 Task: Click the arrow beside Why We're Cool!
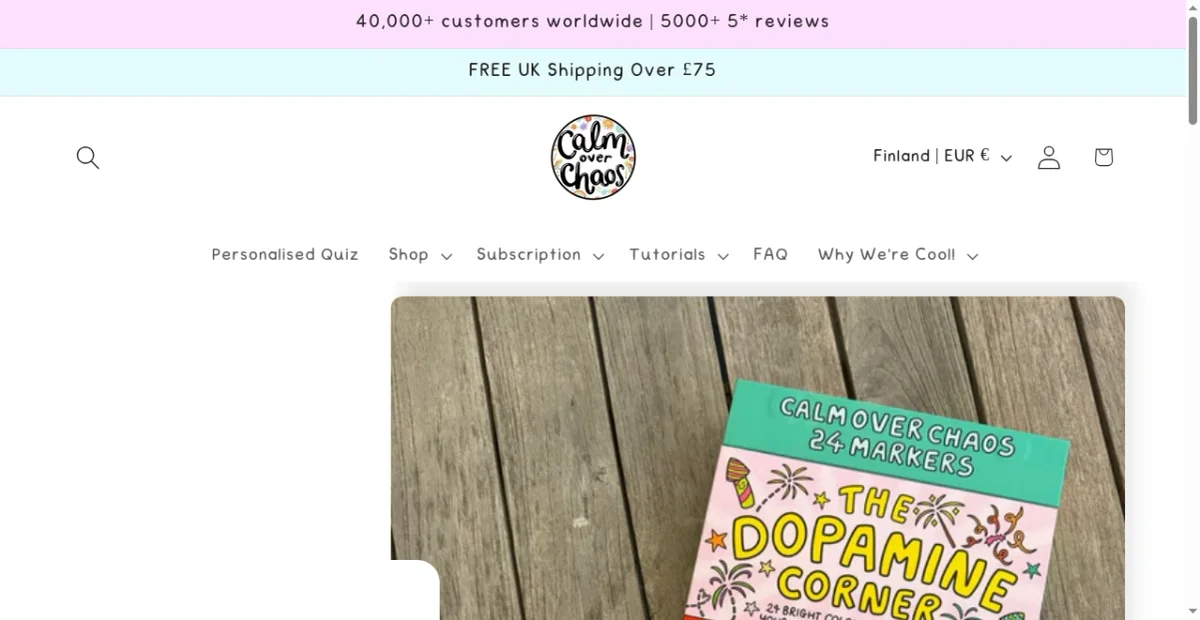tap(972, 256)
